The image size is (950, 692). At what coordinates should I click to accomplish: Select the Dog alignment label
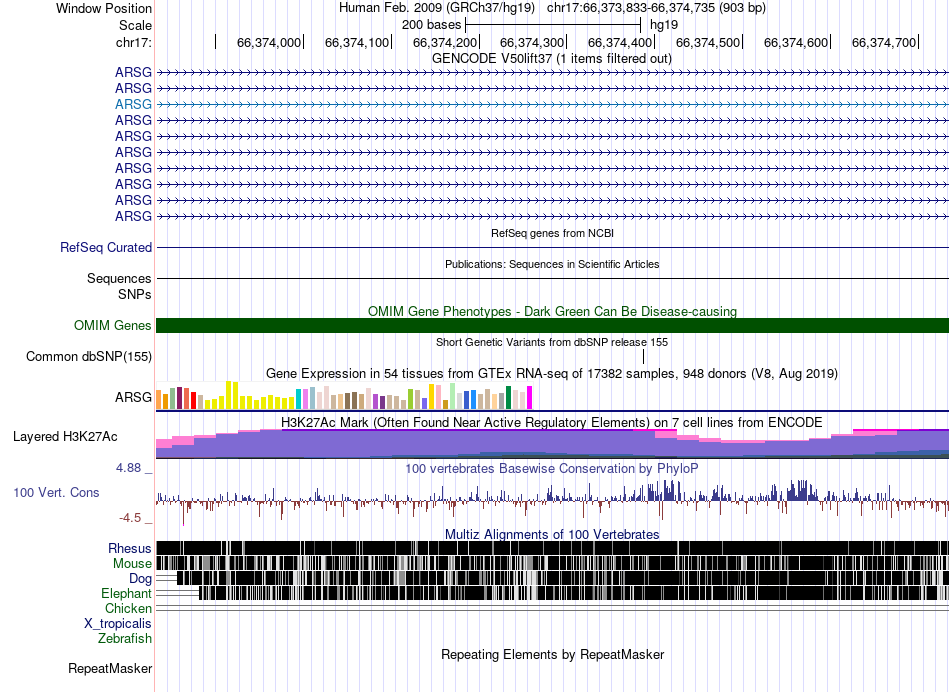141,579
